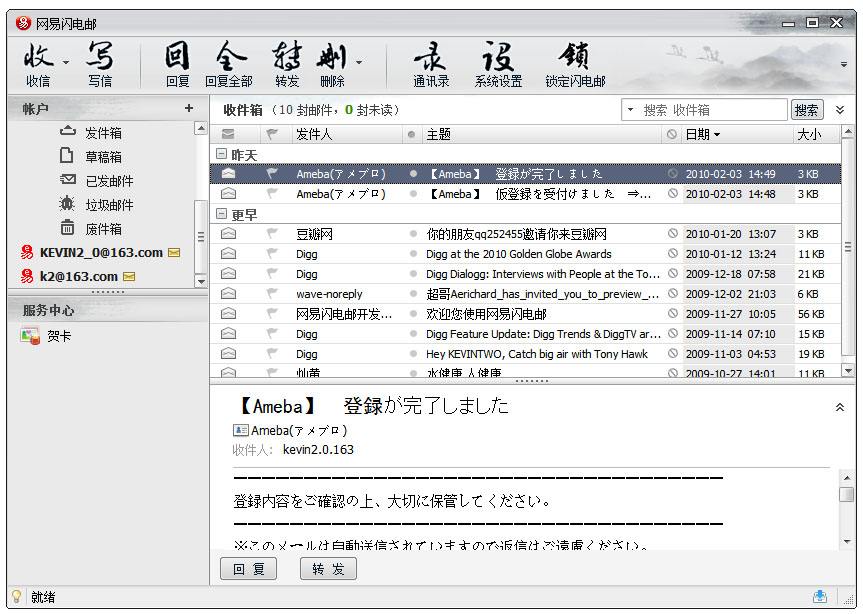Click the 转发 button below preview

327,569
